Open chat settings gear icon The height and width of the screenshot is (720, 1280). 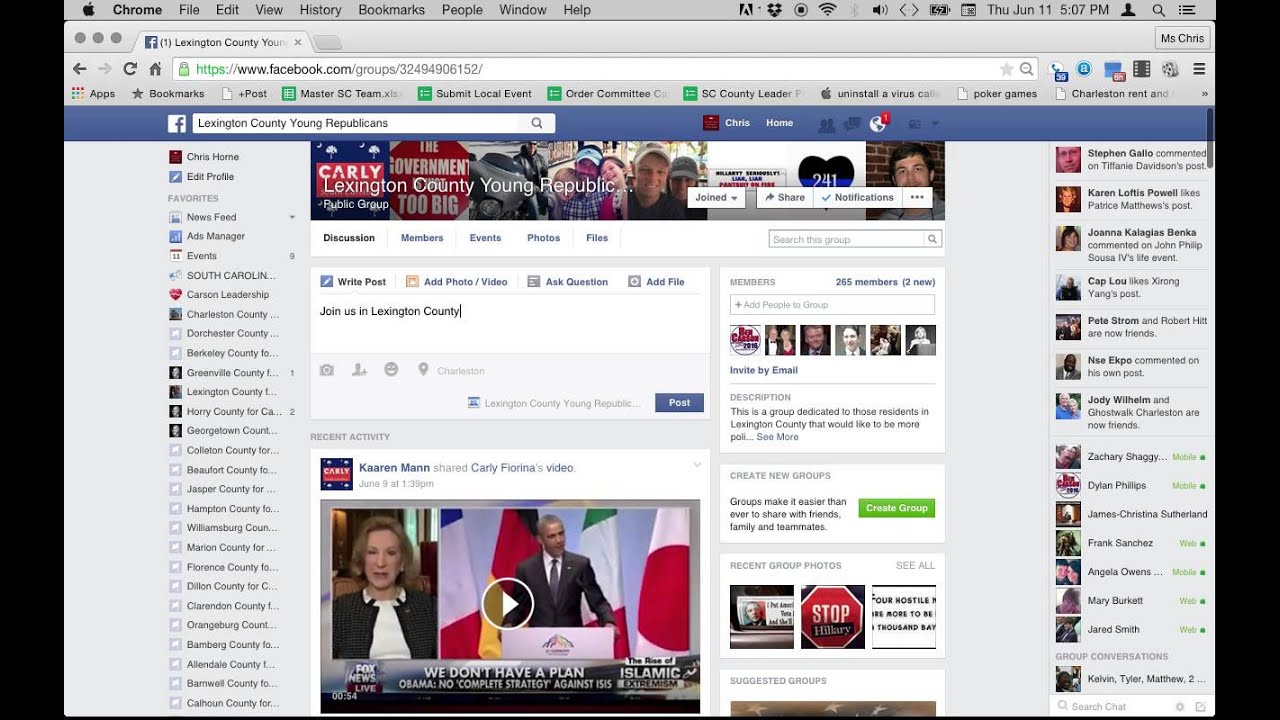[x=1180, y=707]
